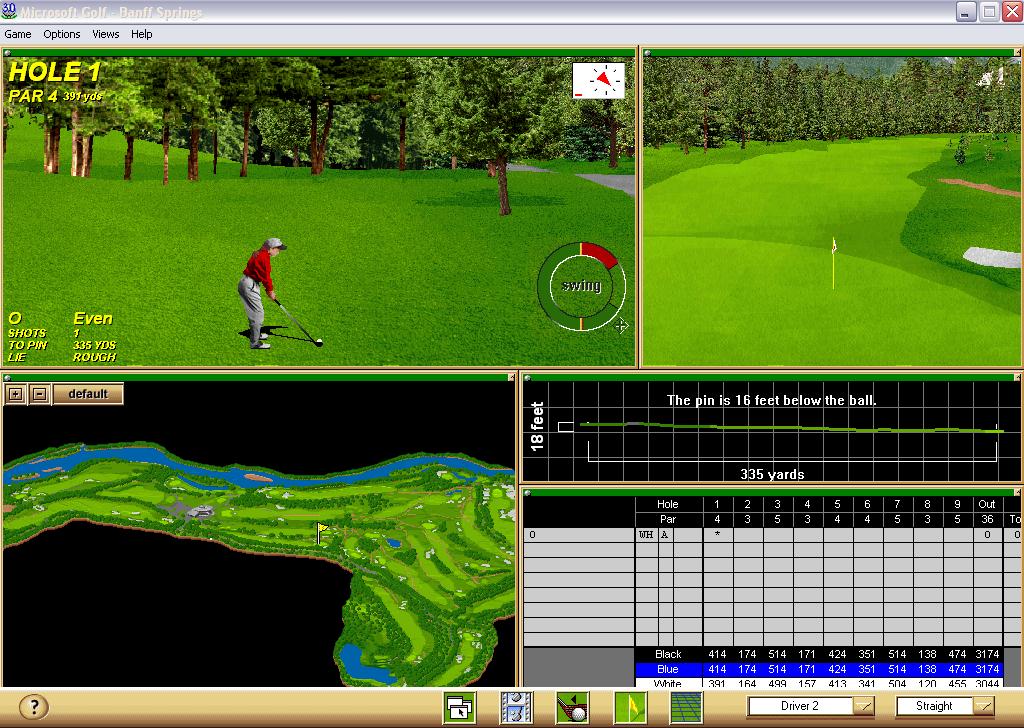Click the hole 1 score cell with asterisk
The image size is (1024, 728).
[x=717, y=535]
